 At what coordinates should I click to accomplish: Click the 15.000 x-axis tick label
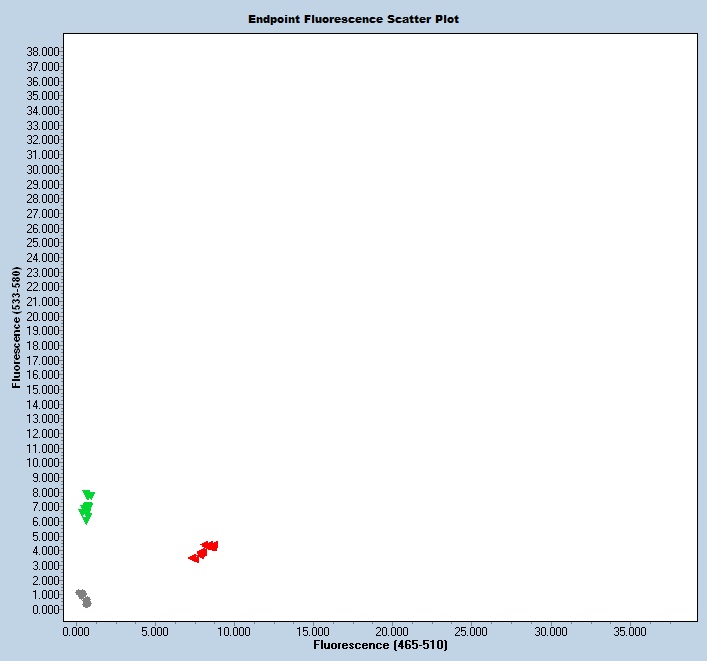coord(313,632)
